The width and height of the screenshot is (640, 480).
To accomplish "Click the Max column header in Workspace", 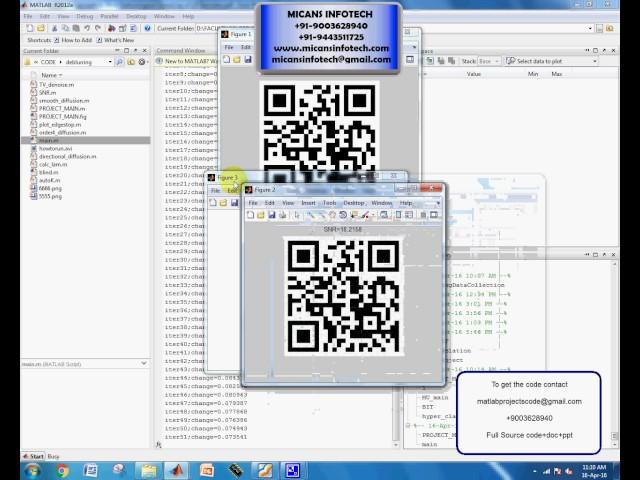I will [557, 74].
